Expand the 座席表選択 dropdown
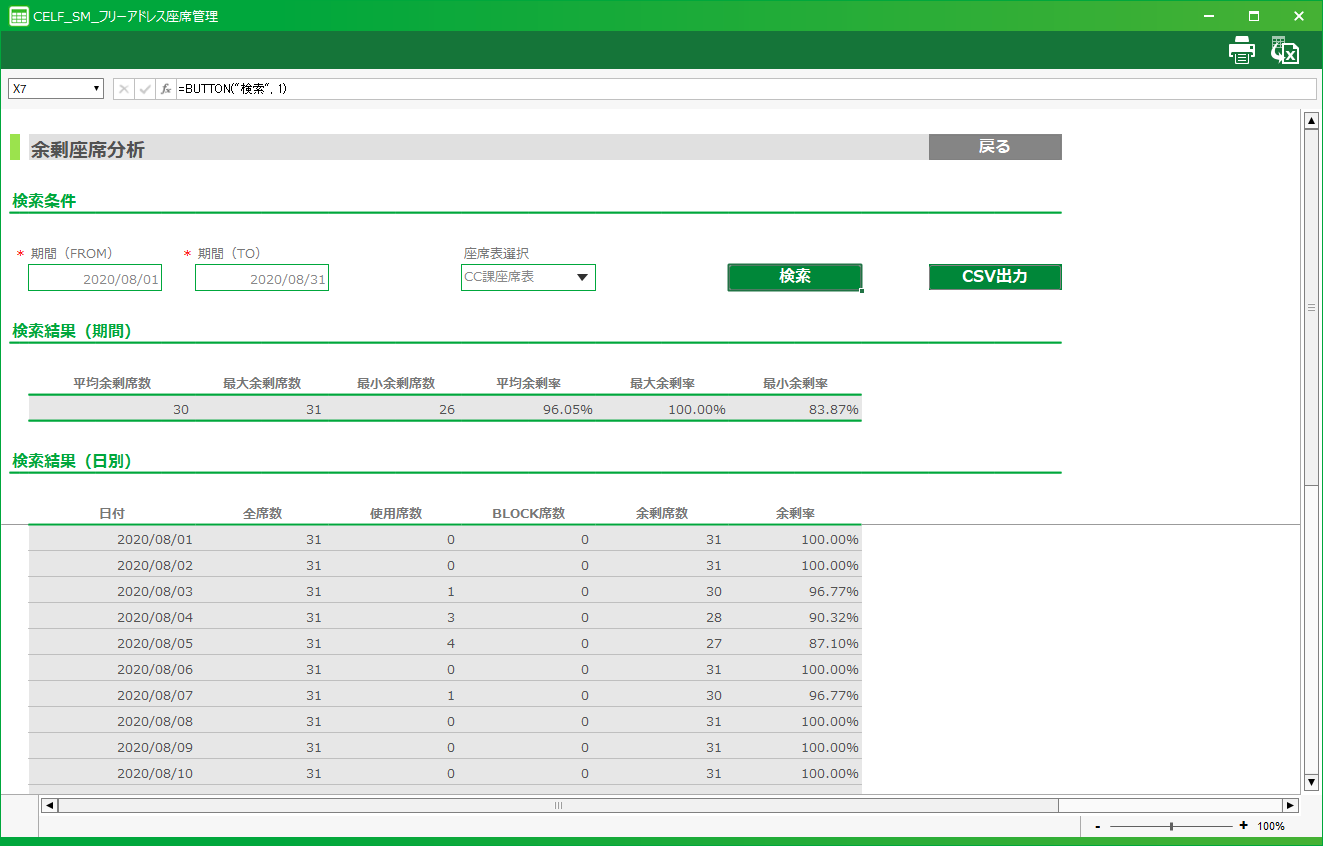Image resolution: width=1323 pixels, height=846 pixels. pyautogui.click(x=582, y=277)
